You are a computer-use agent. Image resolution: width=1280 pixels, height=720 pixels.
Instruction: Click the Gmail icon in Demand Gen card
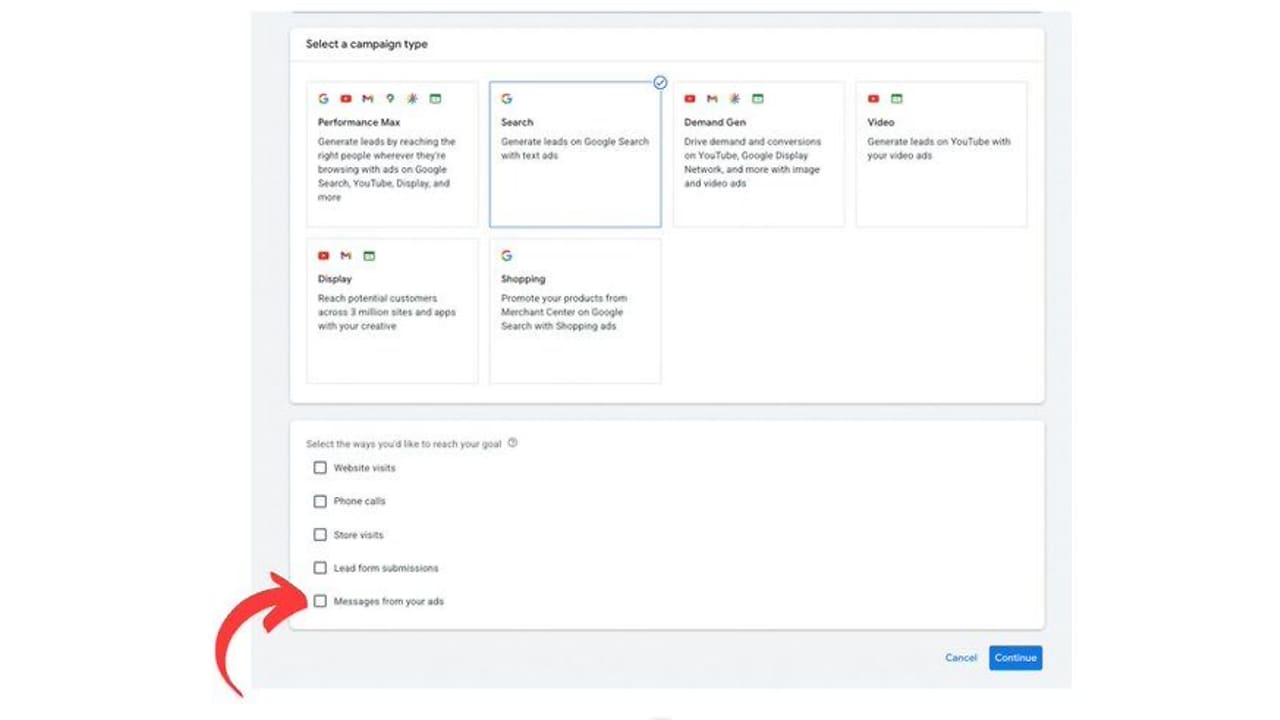pos(712,99)
